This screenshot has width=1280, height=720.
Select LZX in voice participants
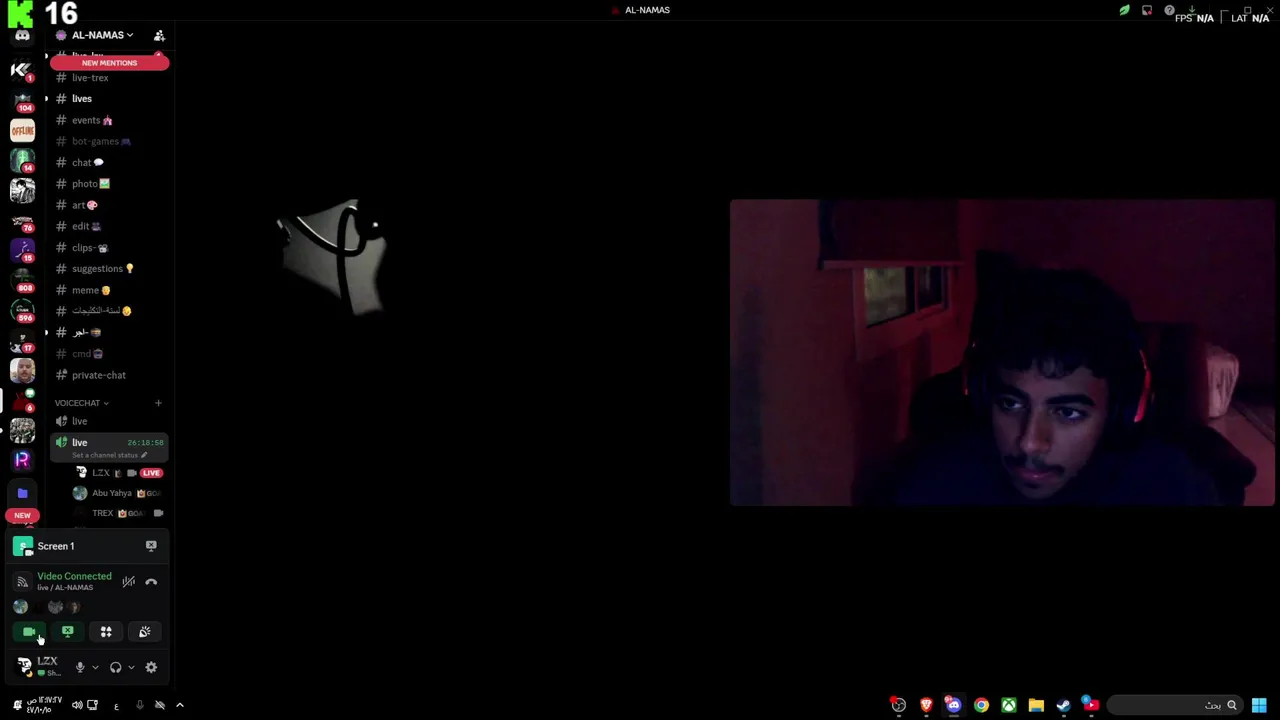click(119, 473)
